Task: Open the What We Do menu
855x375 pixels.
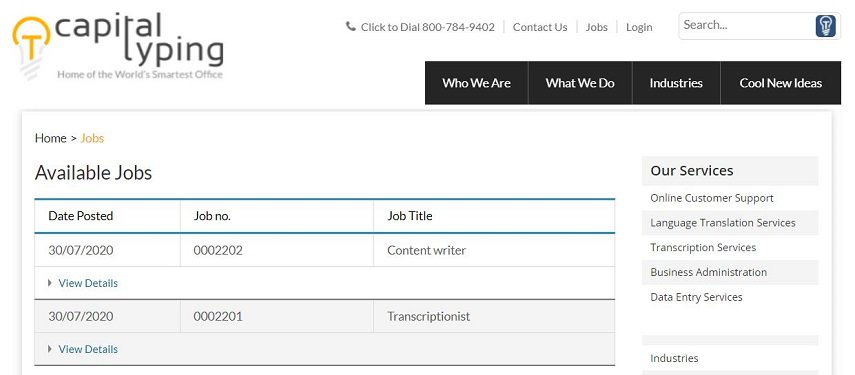Action: 580,83
